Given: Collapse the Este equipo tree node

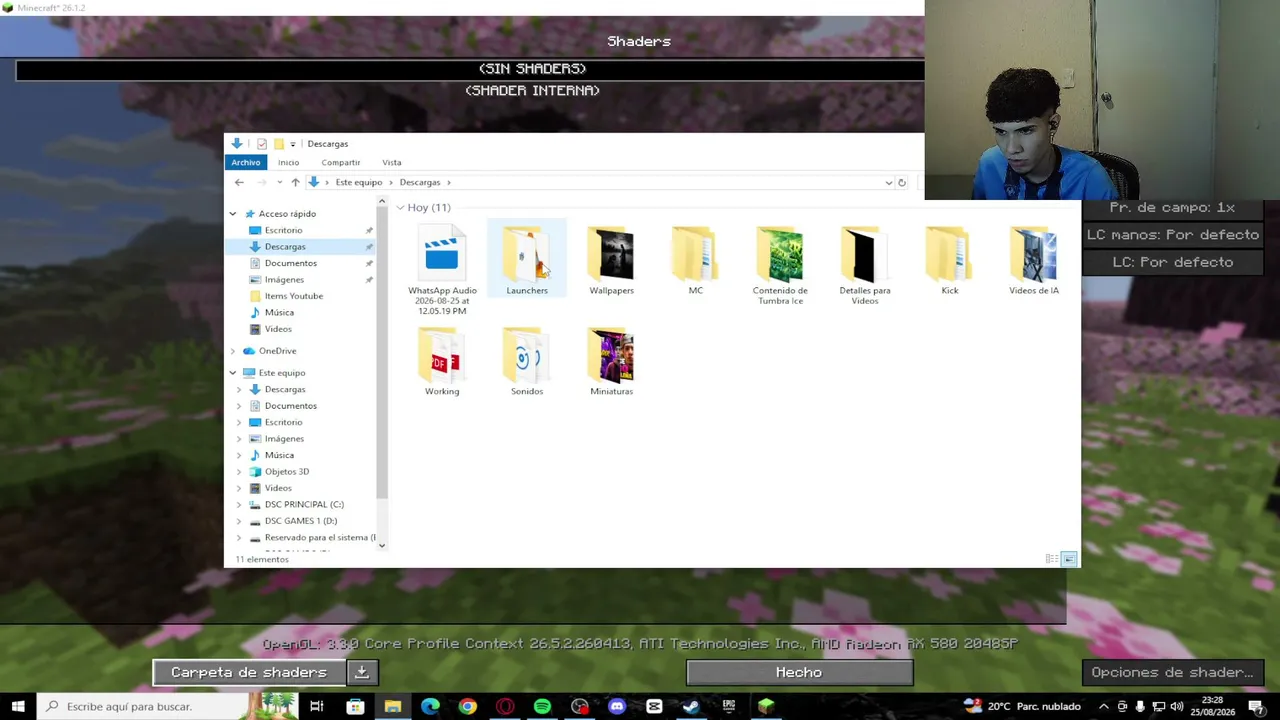Looking at the screenshot, I should [x=233, y=373].
